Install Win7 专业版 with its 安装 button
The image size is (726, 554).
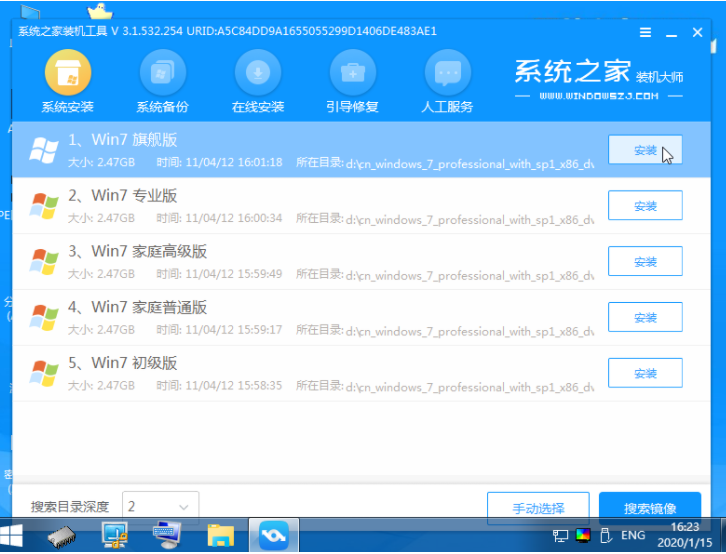pyautogui.click(x=645, y=205)
